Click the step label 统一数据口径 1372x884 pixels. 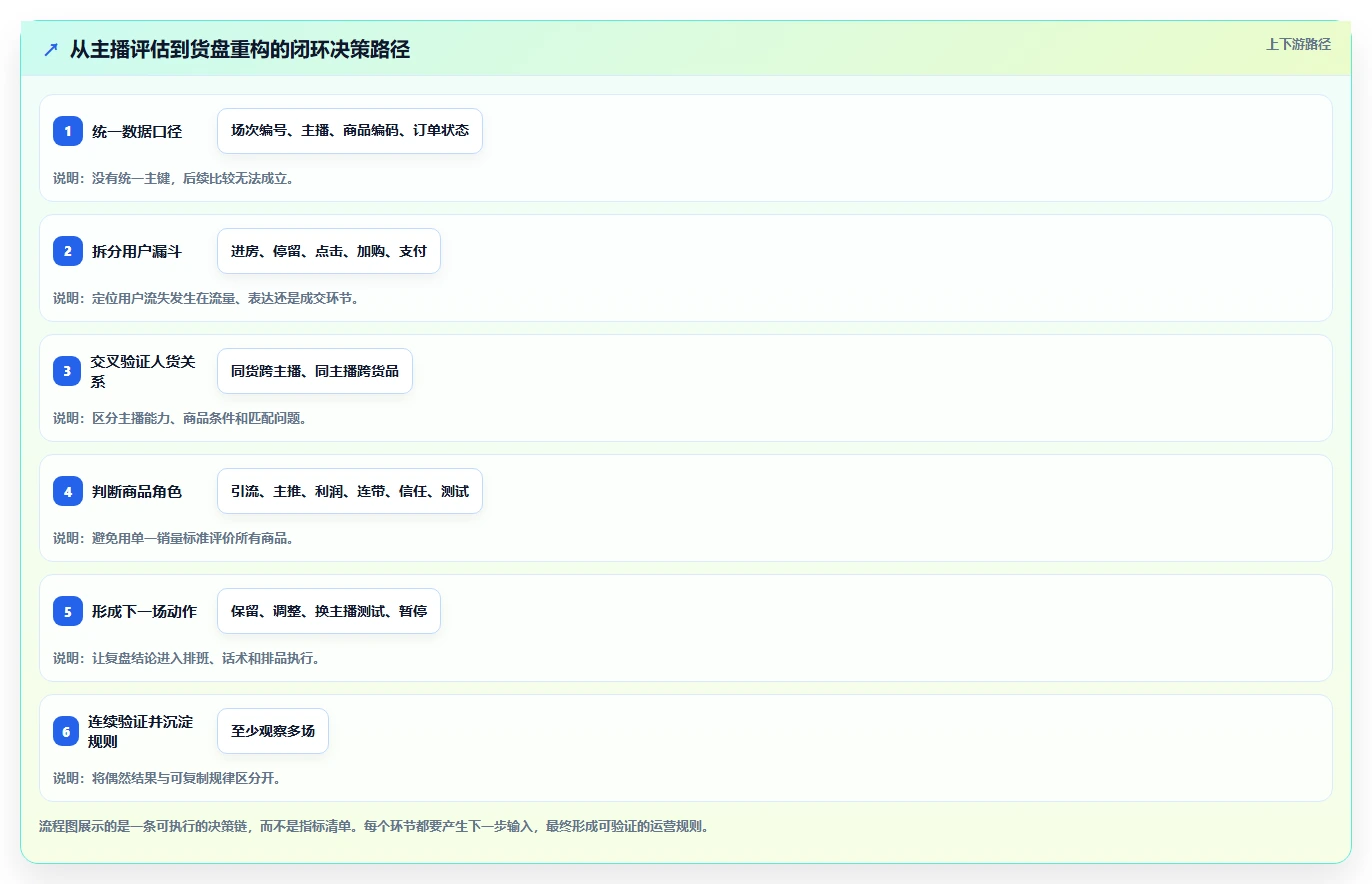point(137,131)
